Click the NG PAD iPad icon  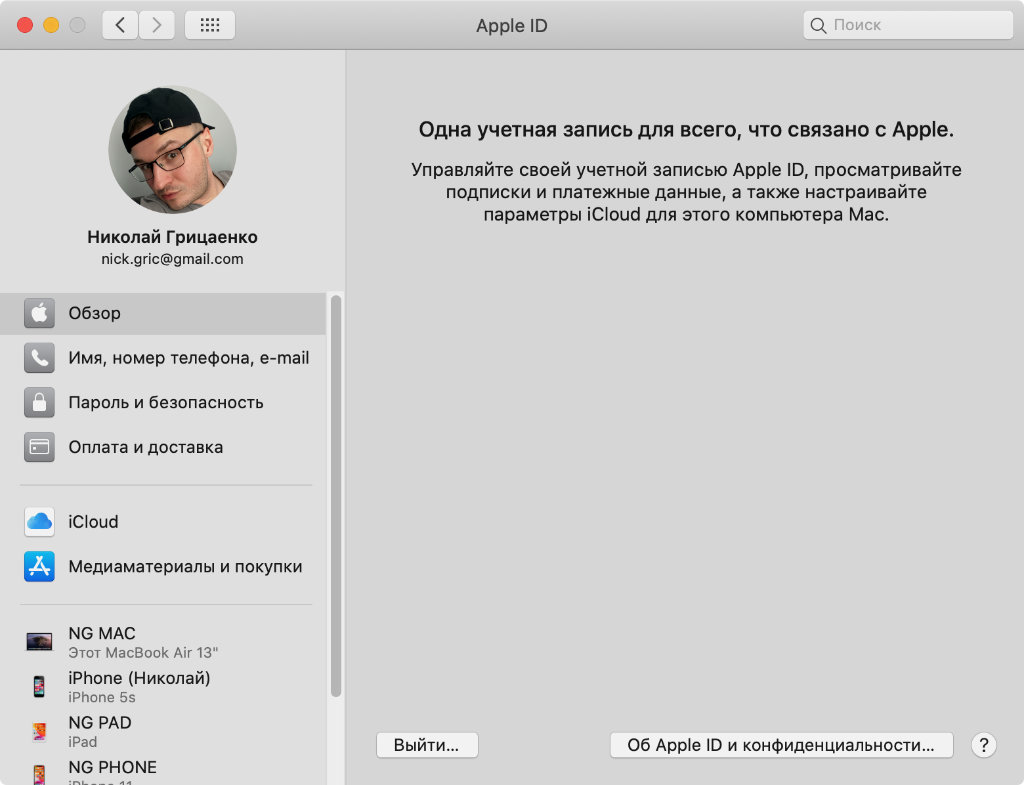point(39,731)
